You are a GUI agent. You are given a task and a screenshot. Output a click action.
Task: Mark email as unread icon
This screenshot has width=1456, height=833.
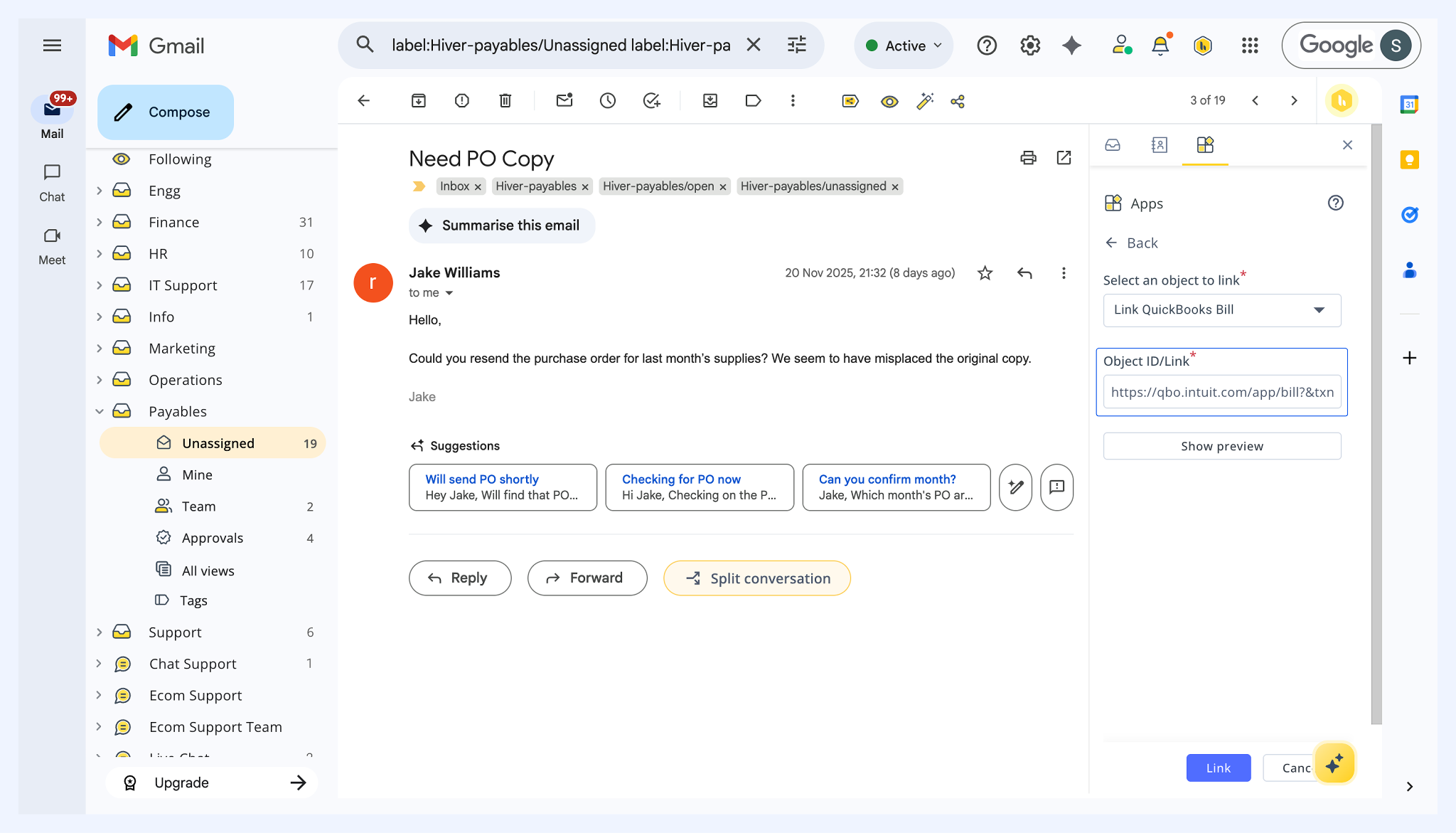click(564, 101)
